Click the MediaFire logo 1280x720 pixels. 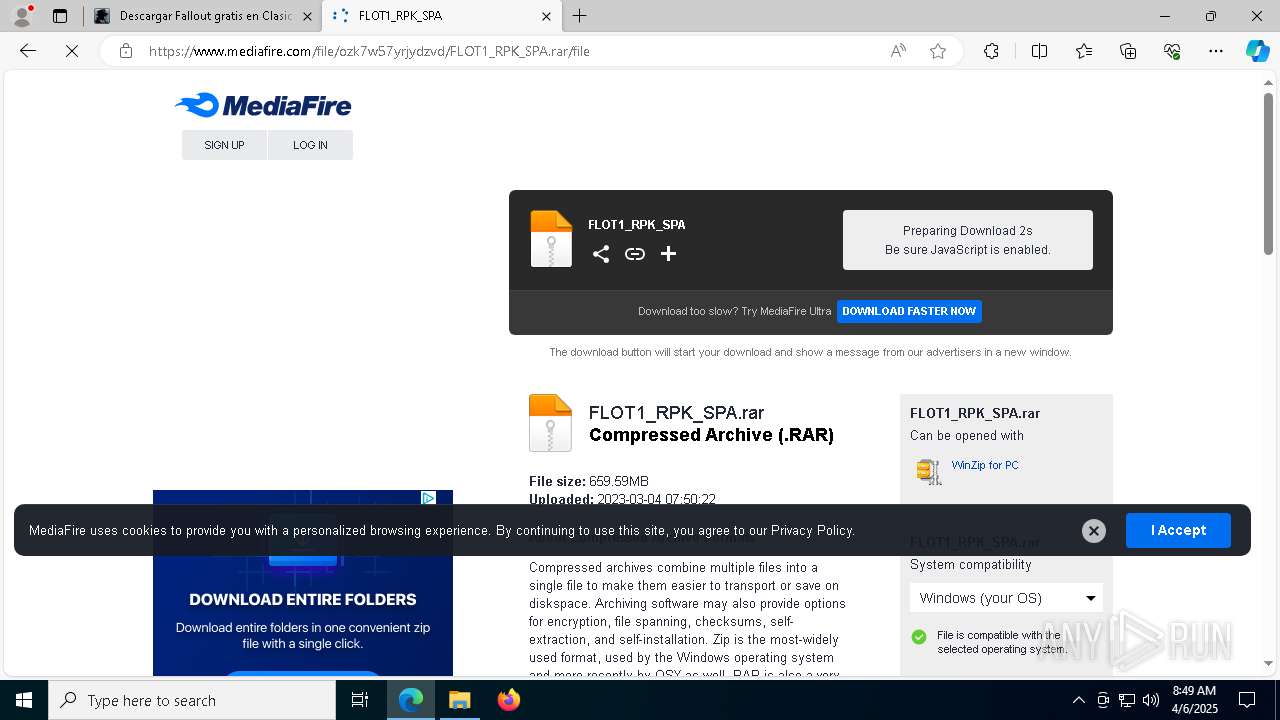point(263,105)
